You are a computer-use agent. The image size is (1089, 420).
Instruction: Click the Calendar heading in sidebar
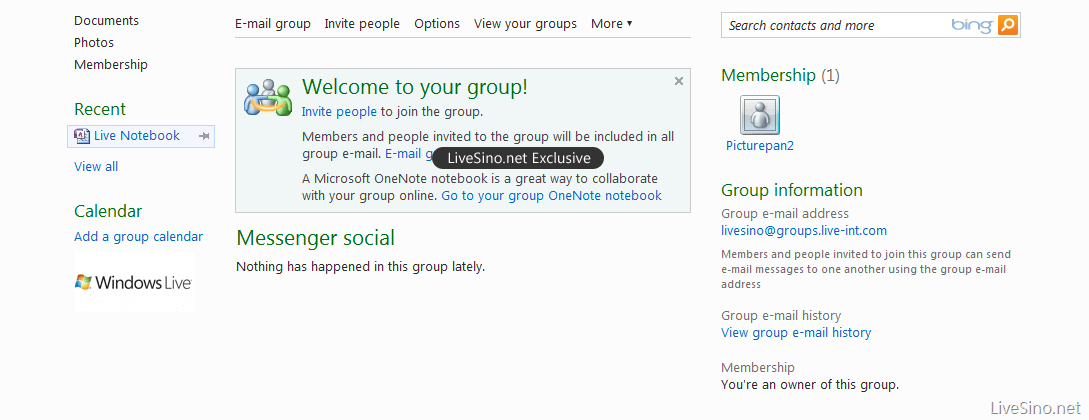point(108,211)
